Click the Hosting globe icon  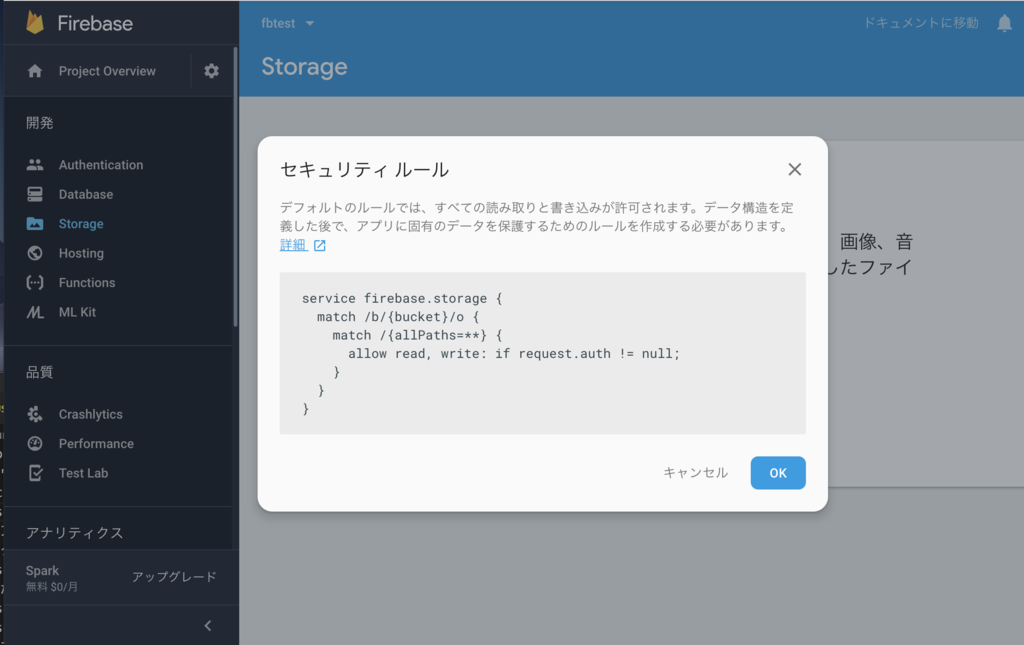(35, 253)
